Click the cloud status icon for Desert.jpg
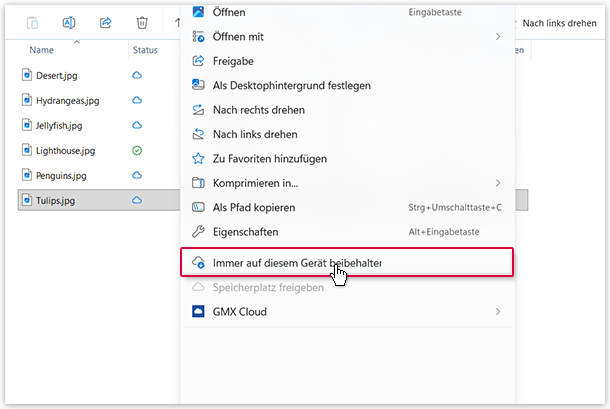The width and height of the screenshot is (610, 409). click(x=137, y=75)
